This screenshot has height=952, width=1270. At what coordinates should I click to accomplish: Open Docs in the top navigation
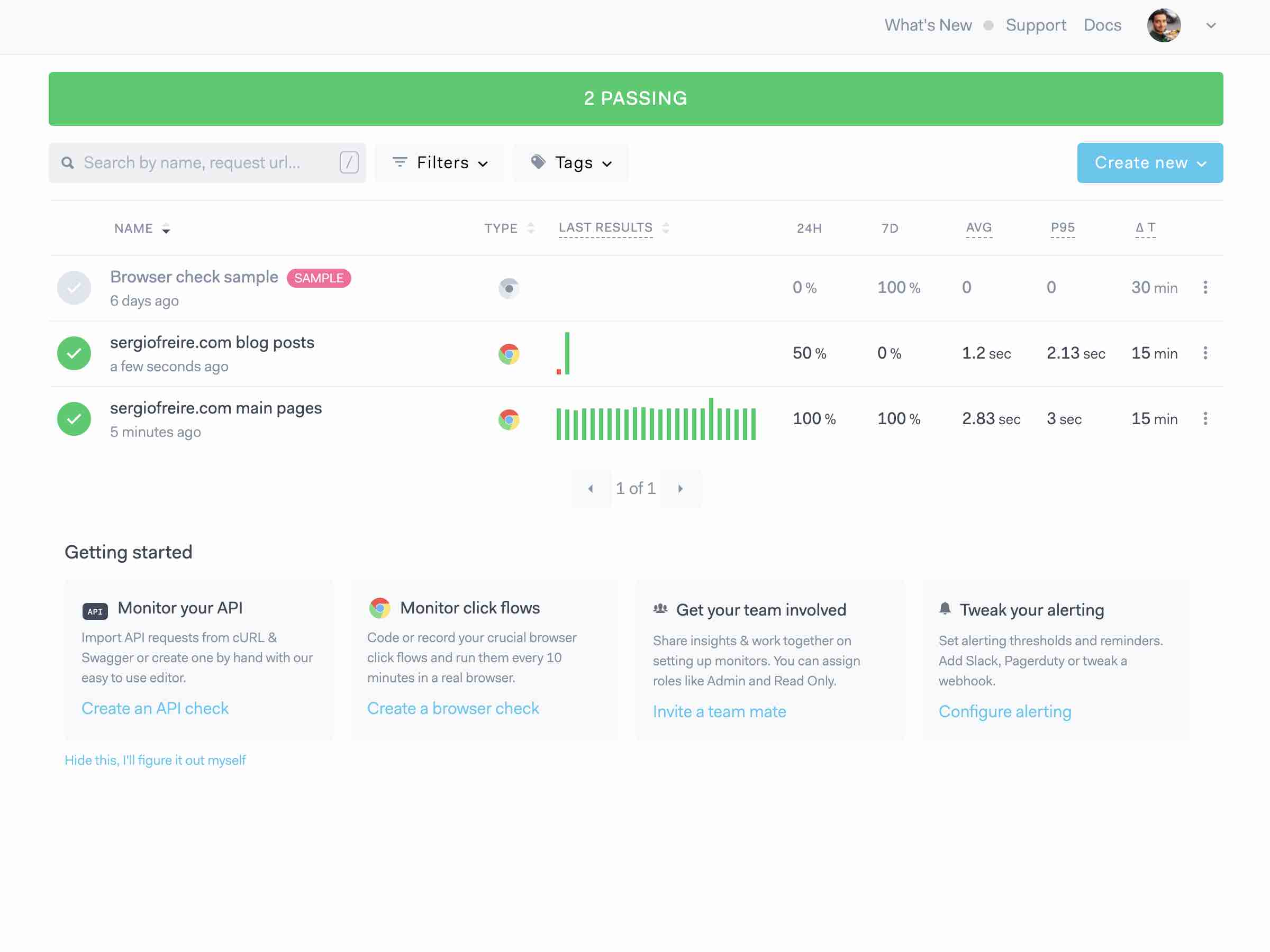[1102, 25]
